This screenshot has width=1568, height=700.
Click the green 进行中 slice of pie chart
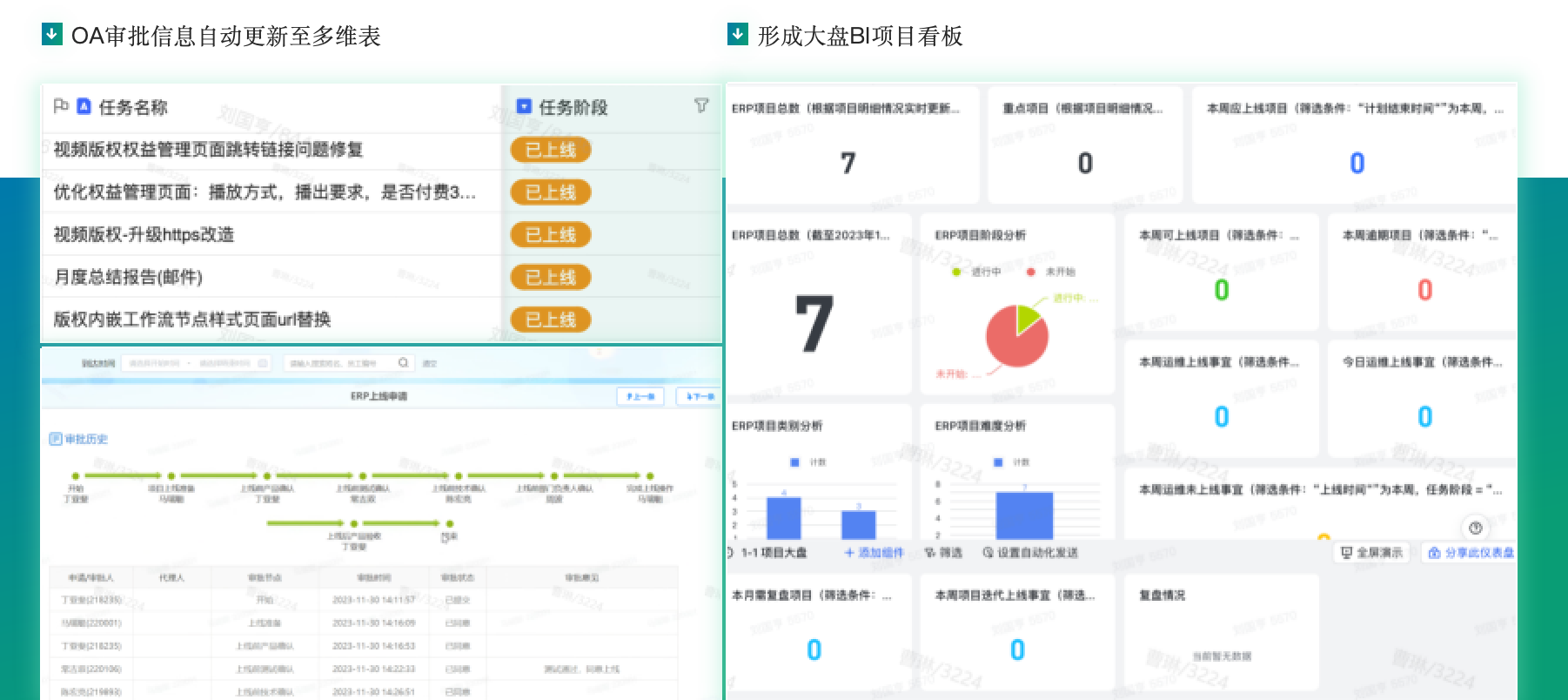pos(1028,317)
